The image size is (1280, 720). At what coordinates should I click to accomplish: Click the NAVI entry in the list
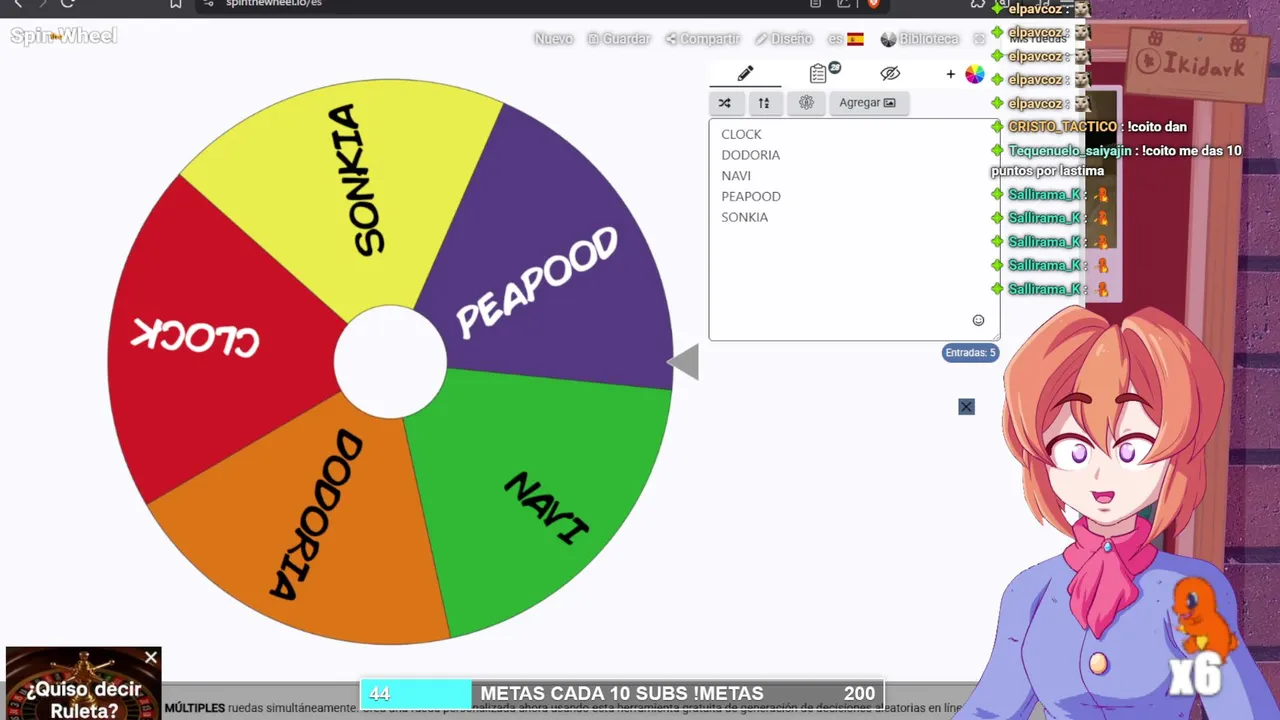(x=736, y=176)
